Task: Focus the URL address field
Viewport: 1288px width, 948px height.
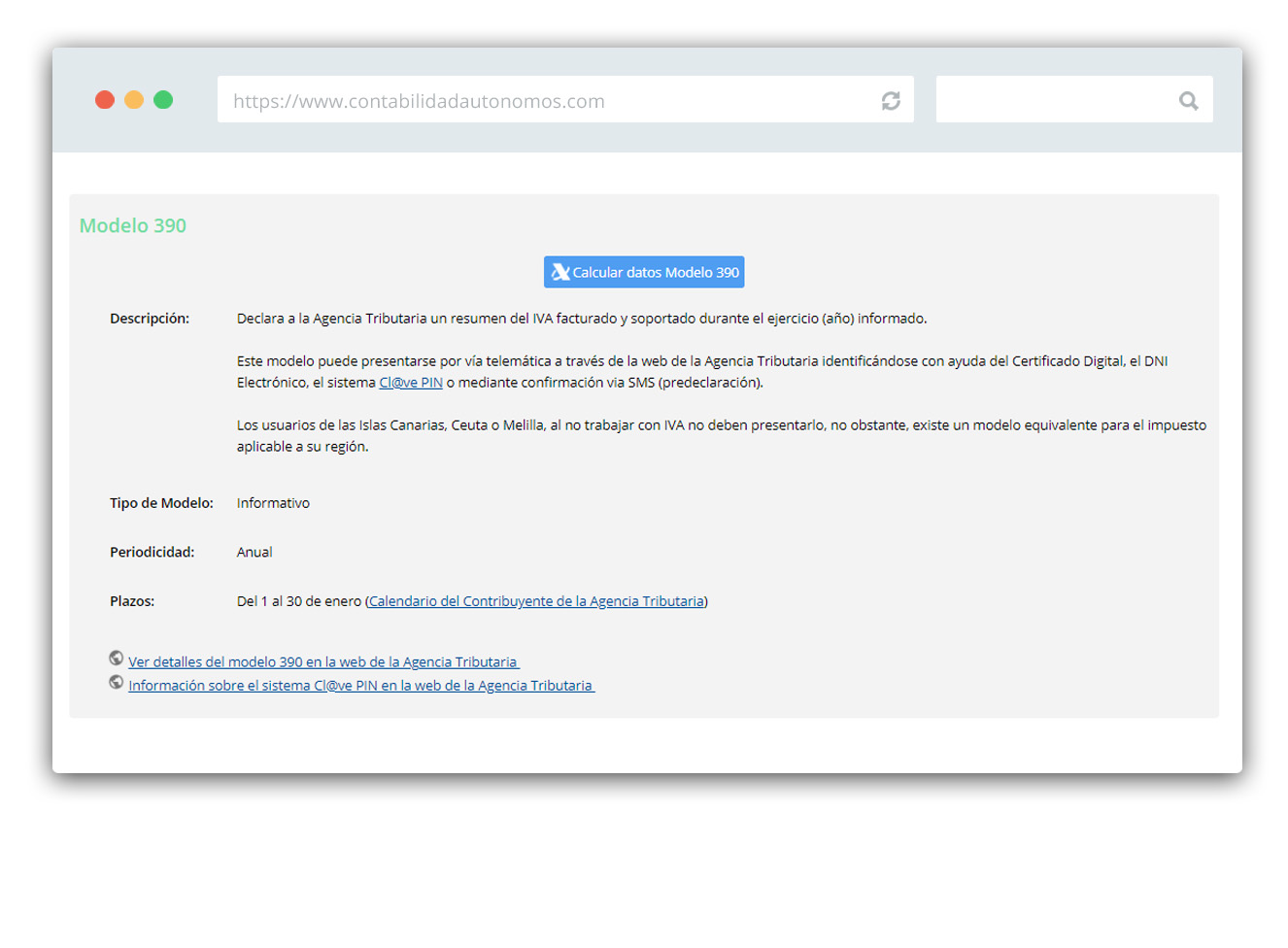Action: click(565, 100)
